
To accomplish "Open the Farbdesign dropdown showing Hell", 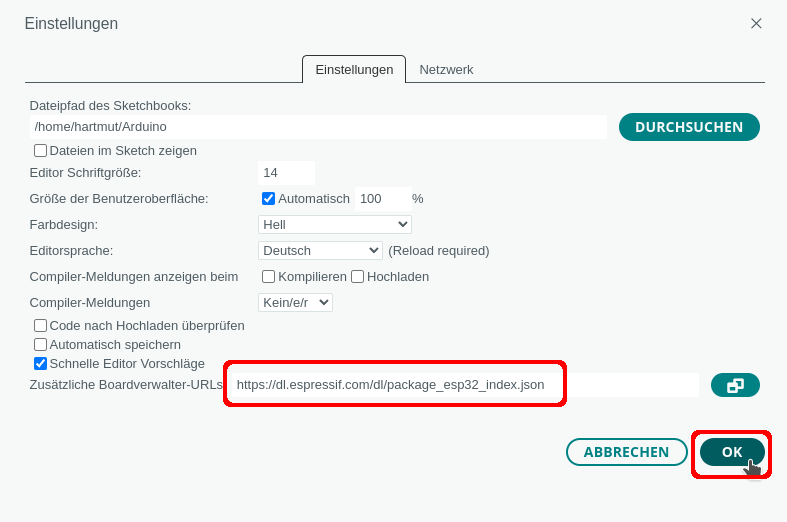I will coord(334,224).
